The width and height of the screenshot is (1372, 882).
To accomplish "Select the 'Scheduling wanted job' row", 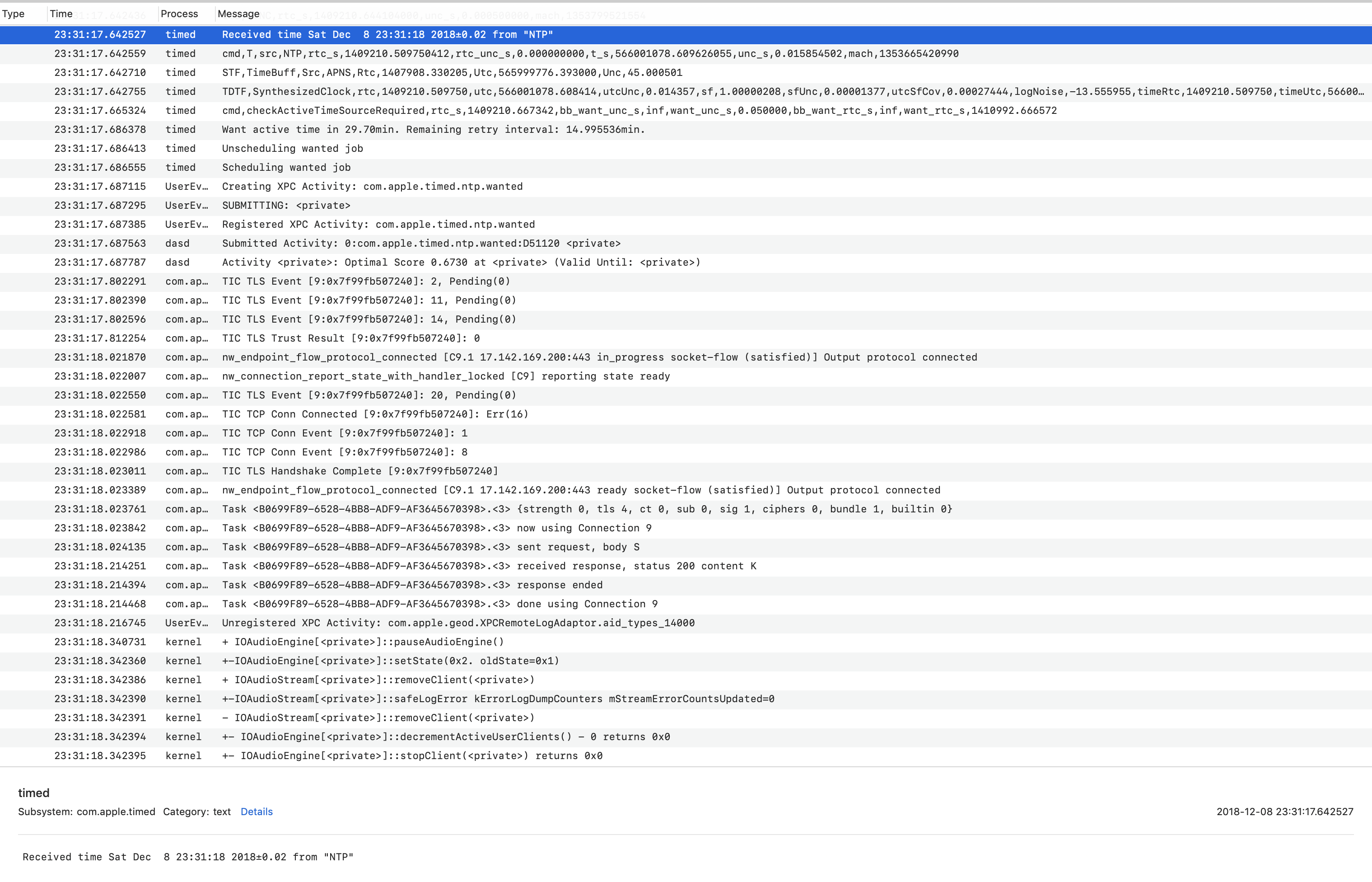I will pos(686,167).
